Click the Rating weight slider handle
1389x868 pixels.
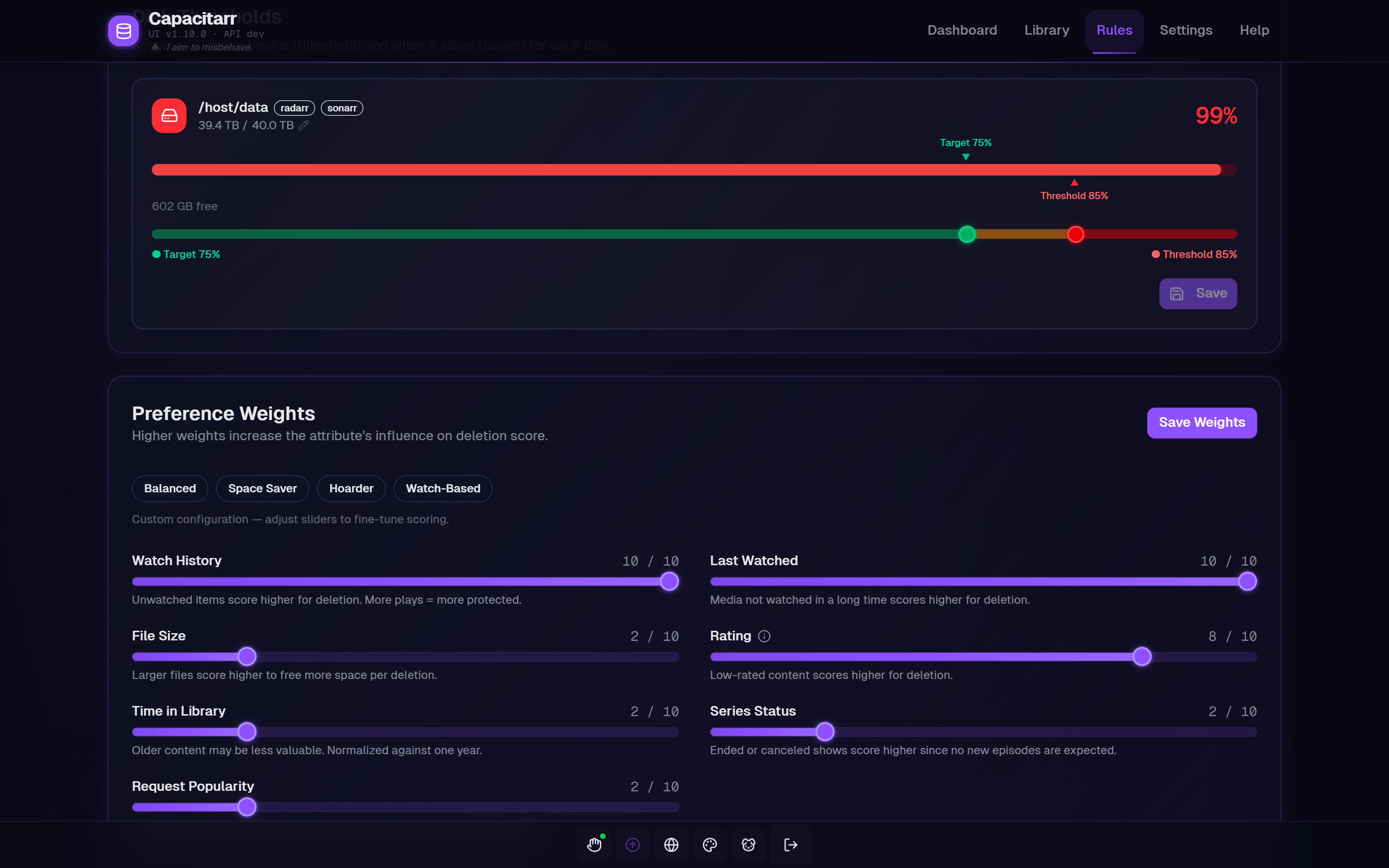pos(1142,657)
